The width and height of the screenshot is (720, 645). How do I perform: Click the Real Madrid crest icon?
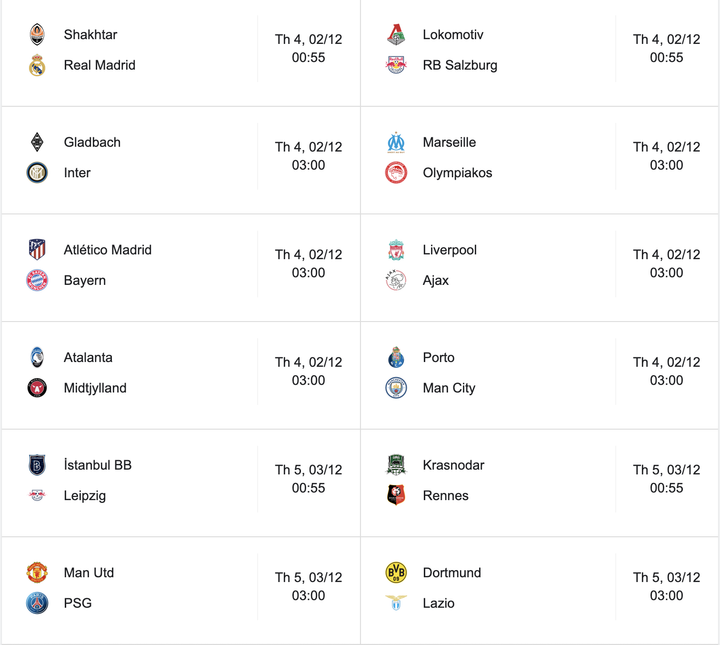[37, 66]
